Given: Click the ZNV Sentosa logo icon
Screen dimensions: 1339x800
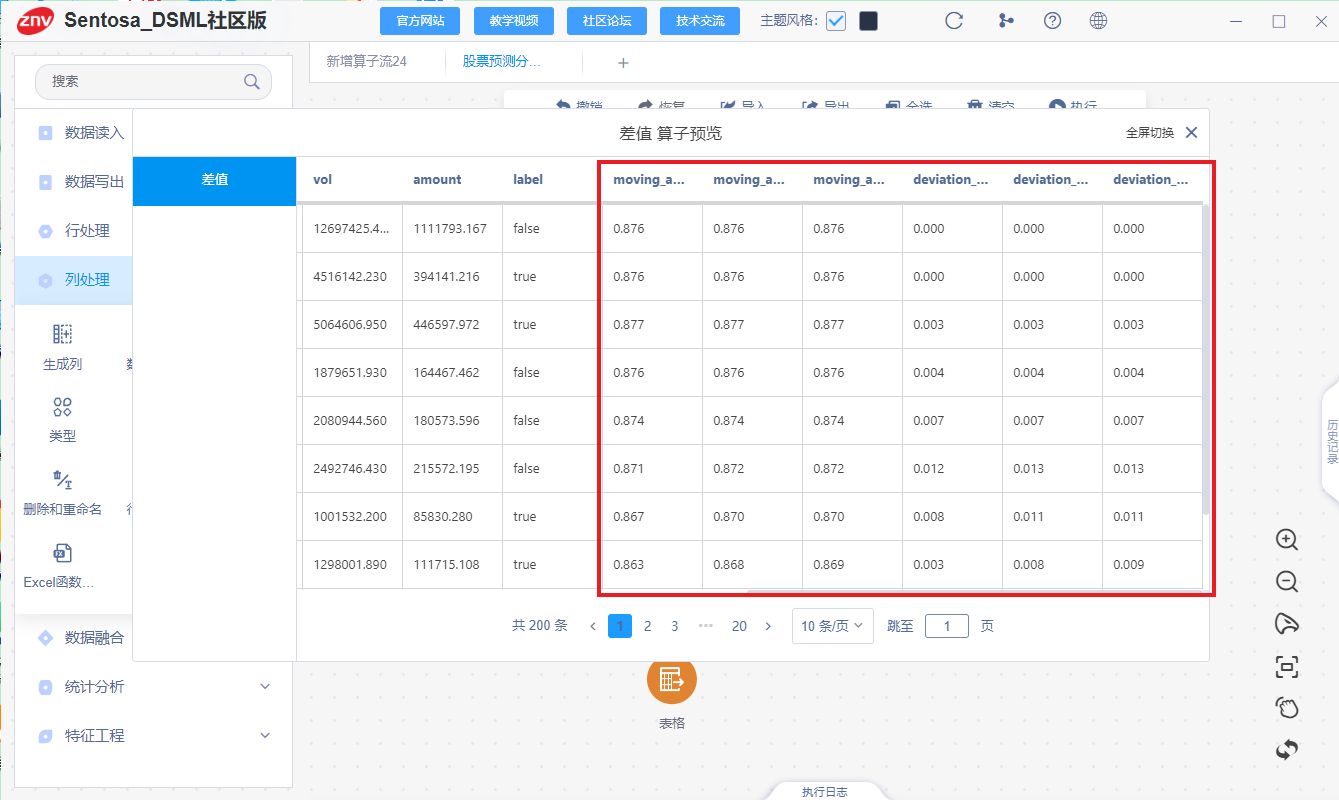Looking at the screenshot, I should point(35,21).
